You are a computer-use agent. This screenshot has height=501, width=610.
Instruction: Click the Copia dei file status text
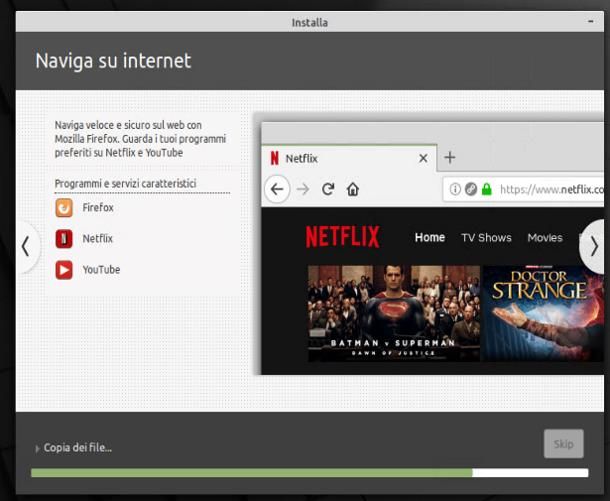click(x=77, y=448)
